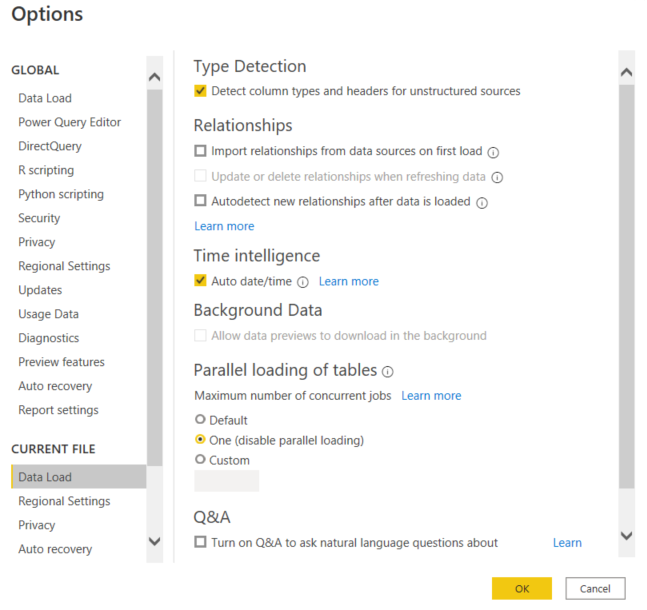Open Global Auto recovery settings
647x610 pixels.
(x=55, y=386)
